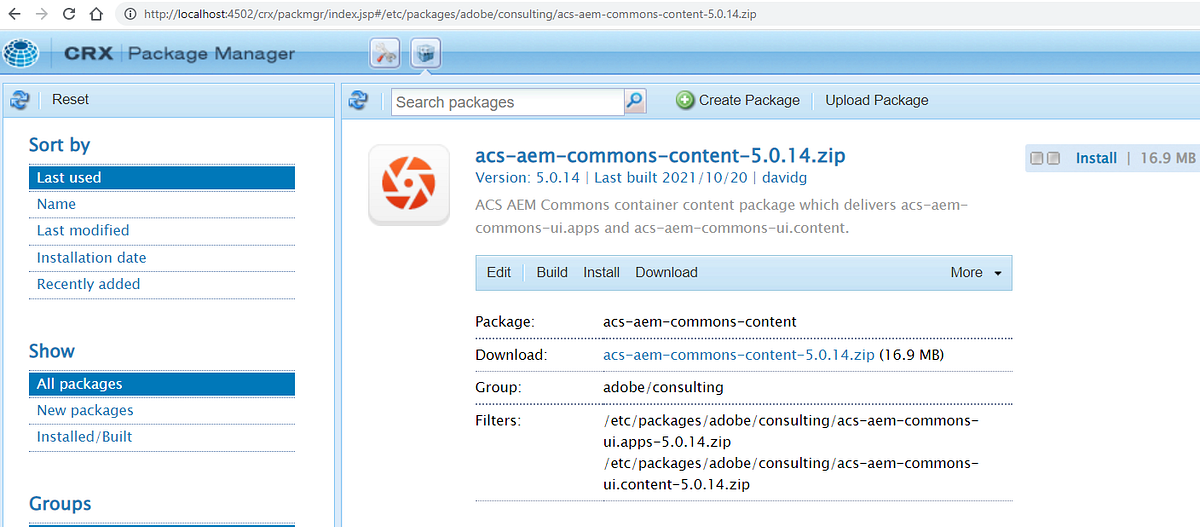Click the Package Manager header title

211,54
